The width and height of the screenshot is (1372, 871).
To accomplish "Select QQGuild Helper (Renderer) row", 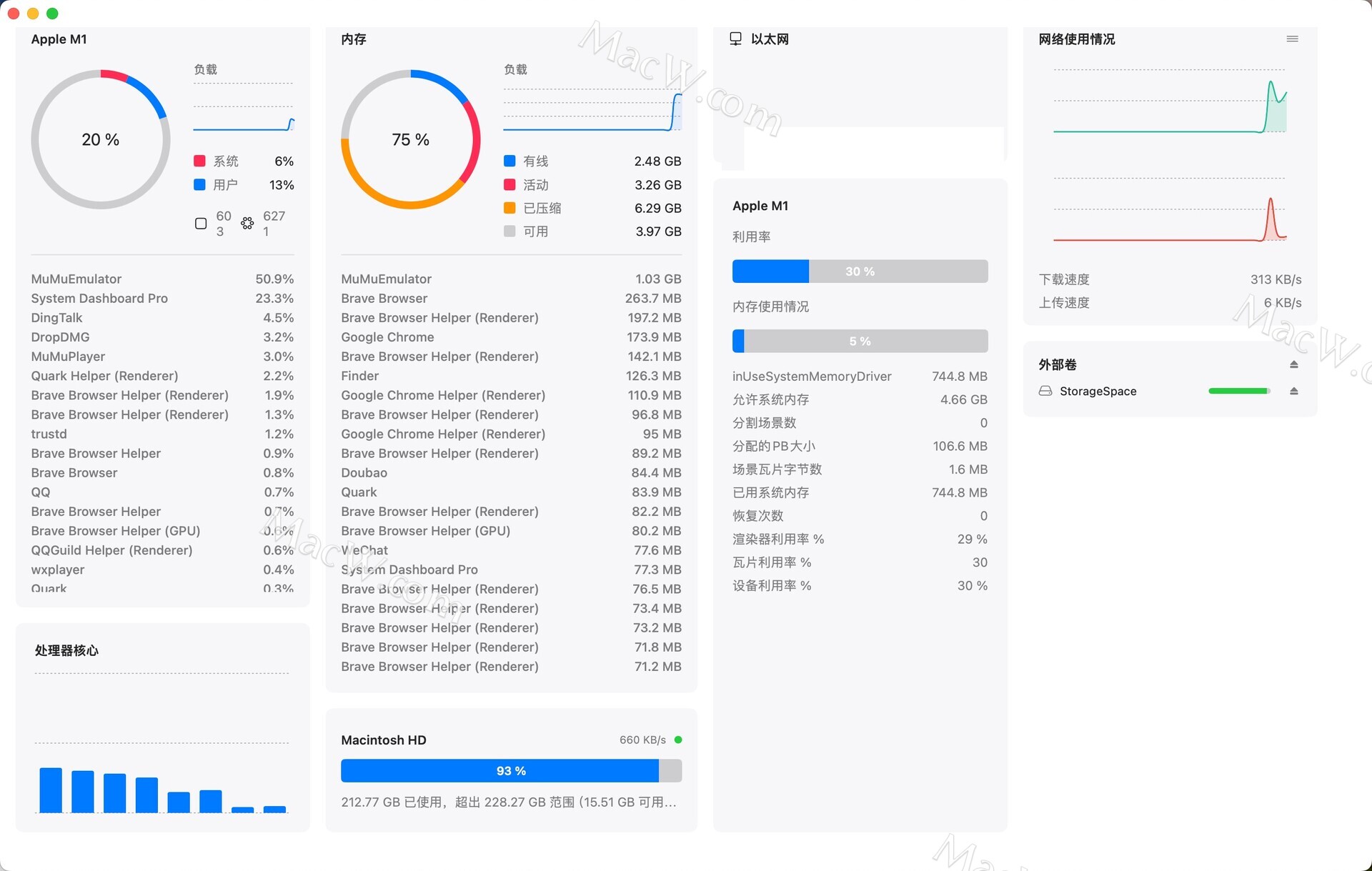I will [x=162, y=550].
